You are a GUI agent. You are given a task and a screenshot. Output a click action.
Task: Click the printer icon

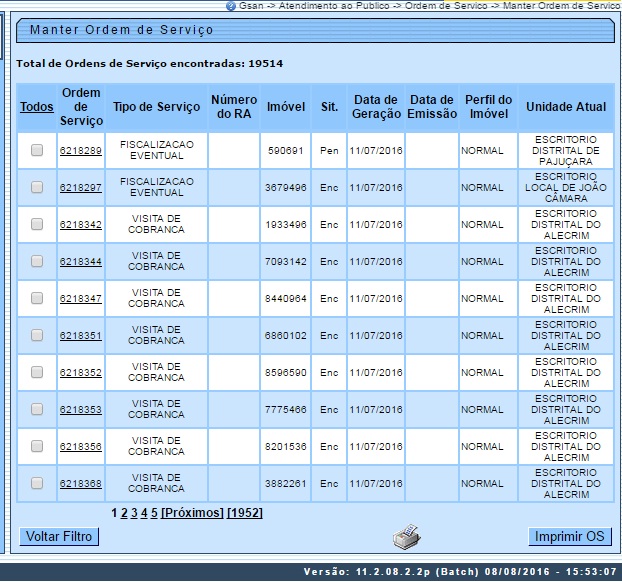pos(406,536)
